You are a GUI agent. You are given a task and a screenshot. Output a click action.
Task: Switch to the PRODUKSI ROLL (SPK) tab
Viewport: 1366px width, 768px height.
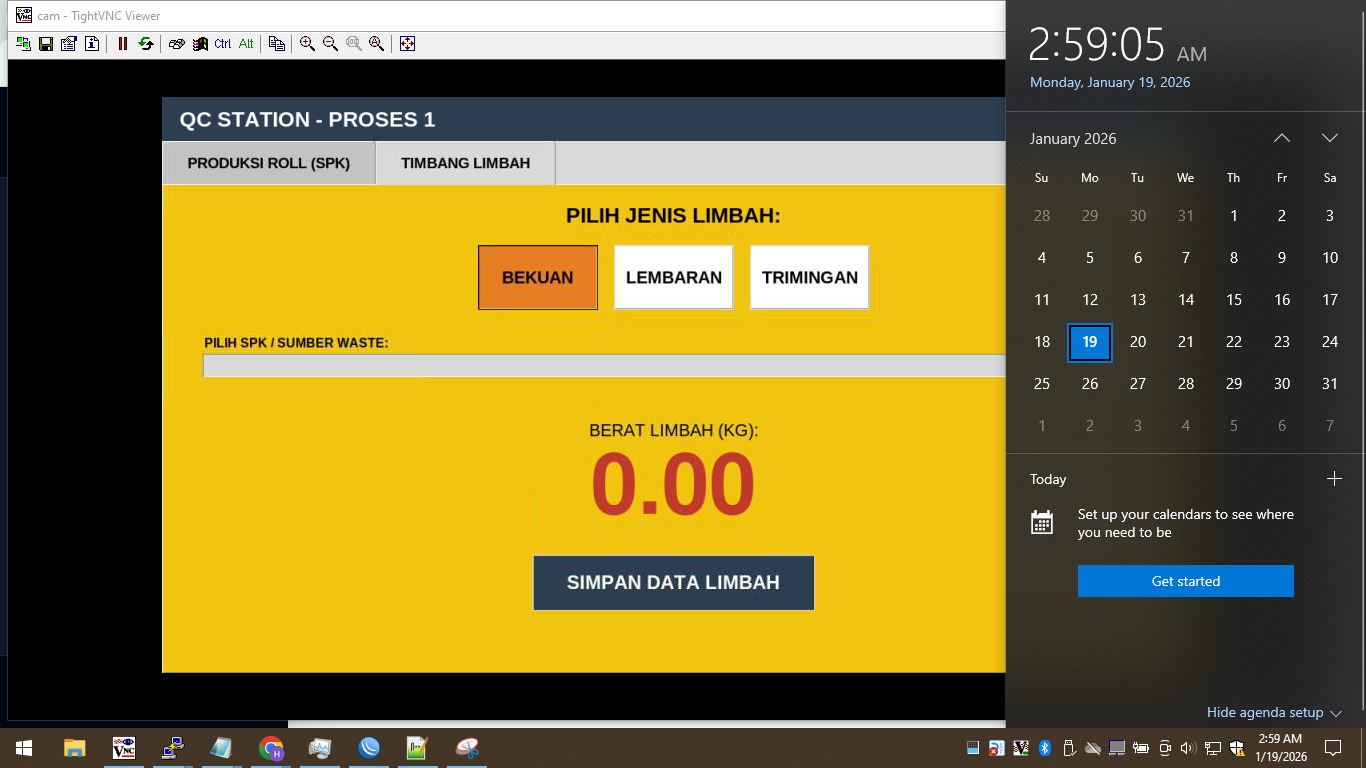pyautogui.click(x=269, y=163)
